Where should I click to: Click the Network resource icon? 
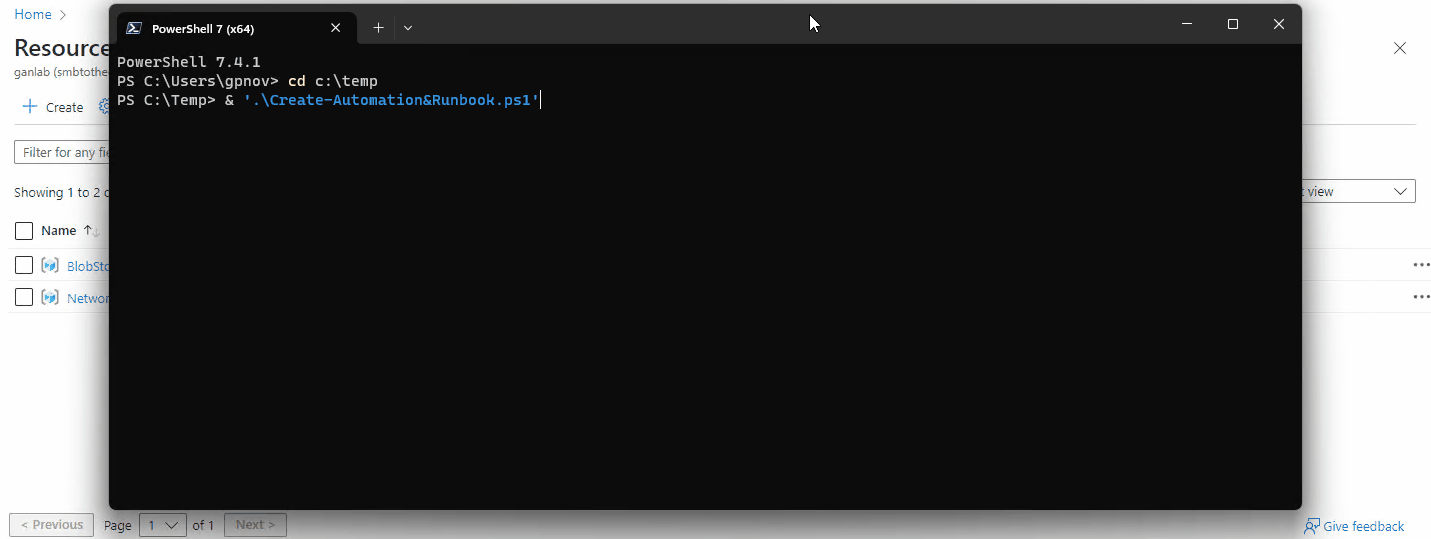coord(50,298)
